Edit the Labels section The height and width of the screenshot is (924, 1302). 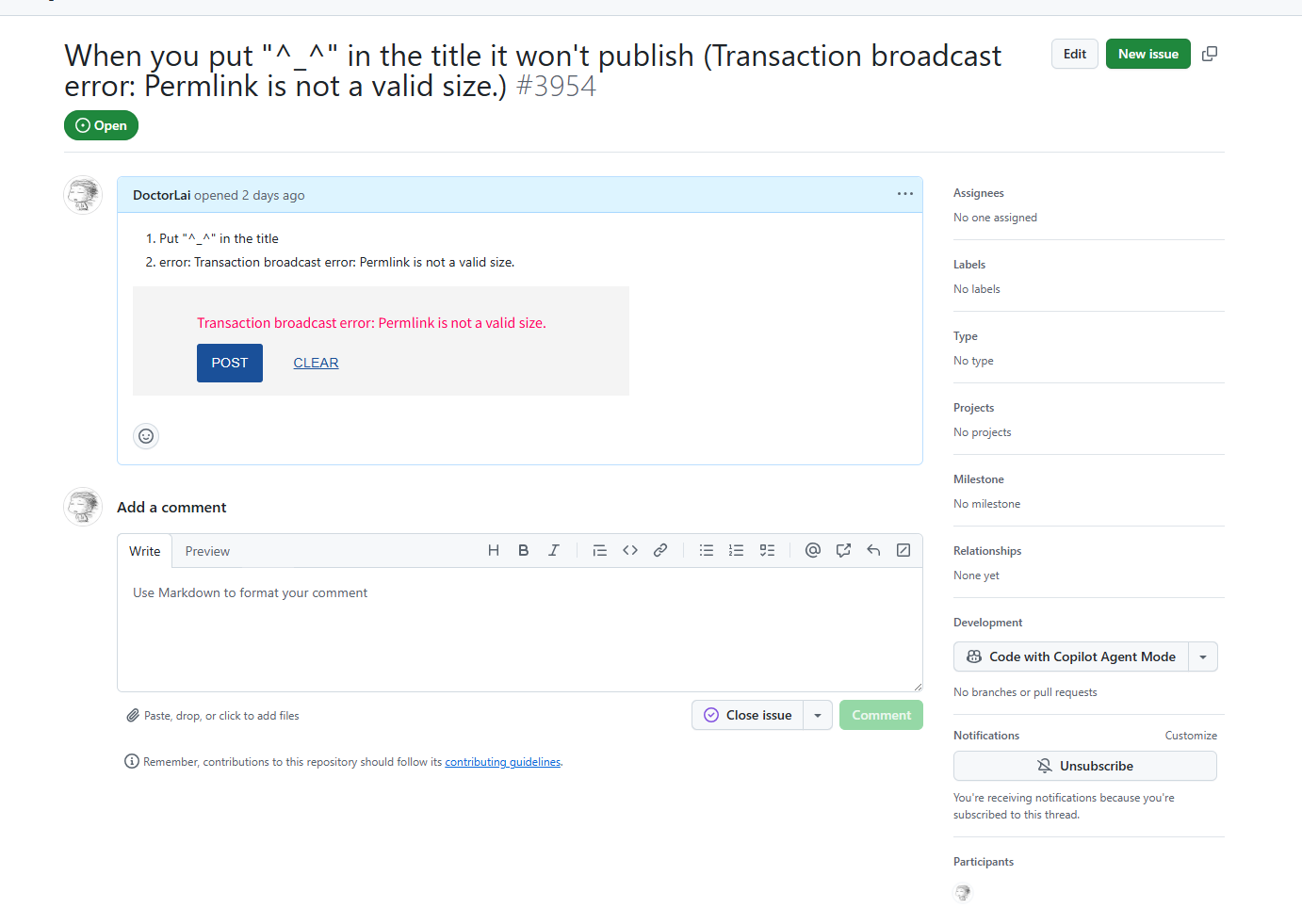tap(969, 265)
